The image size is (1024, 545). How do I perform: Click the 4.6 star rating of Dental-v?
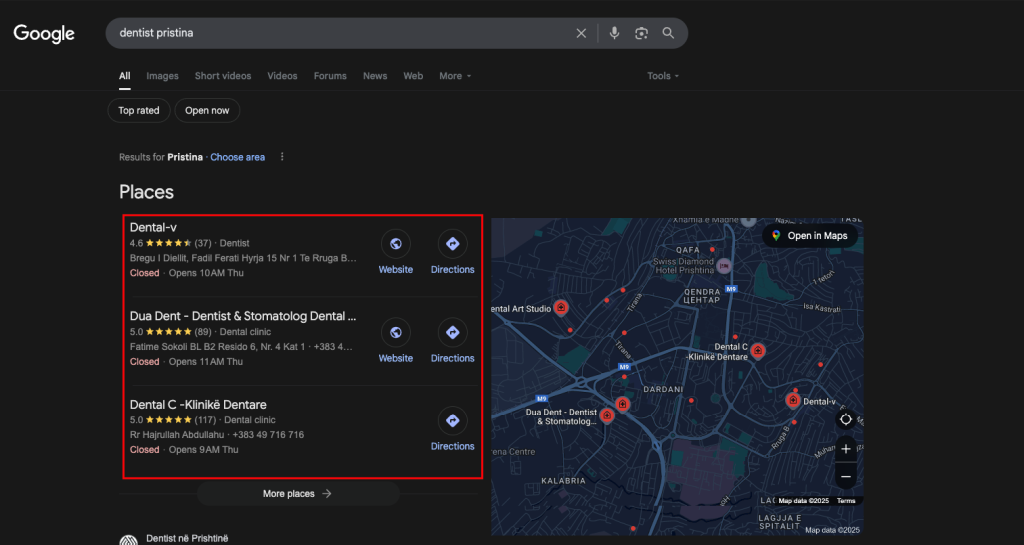point(161,243)
